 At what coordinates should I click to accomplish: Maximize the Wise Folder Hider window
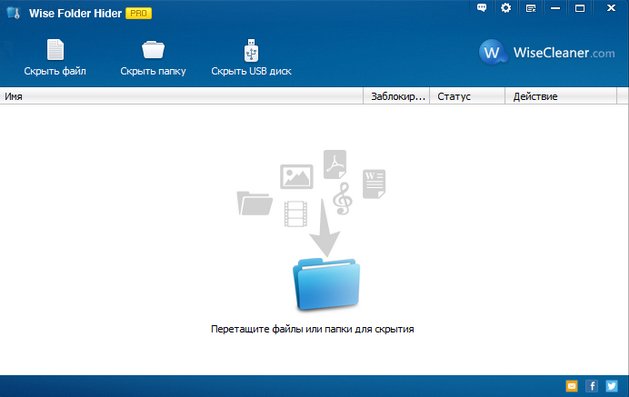pyautogui.click(x=580, y=8)
